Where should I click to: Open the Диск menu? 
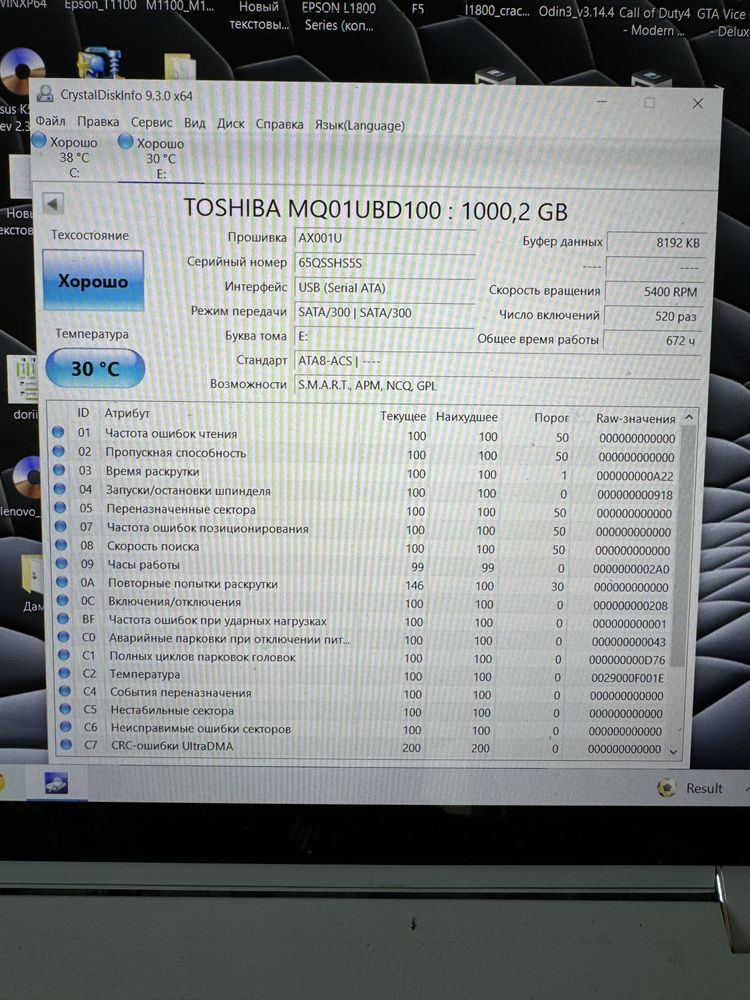point(230,123)
